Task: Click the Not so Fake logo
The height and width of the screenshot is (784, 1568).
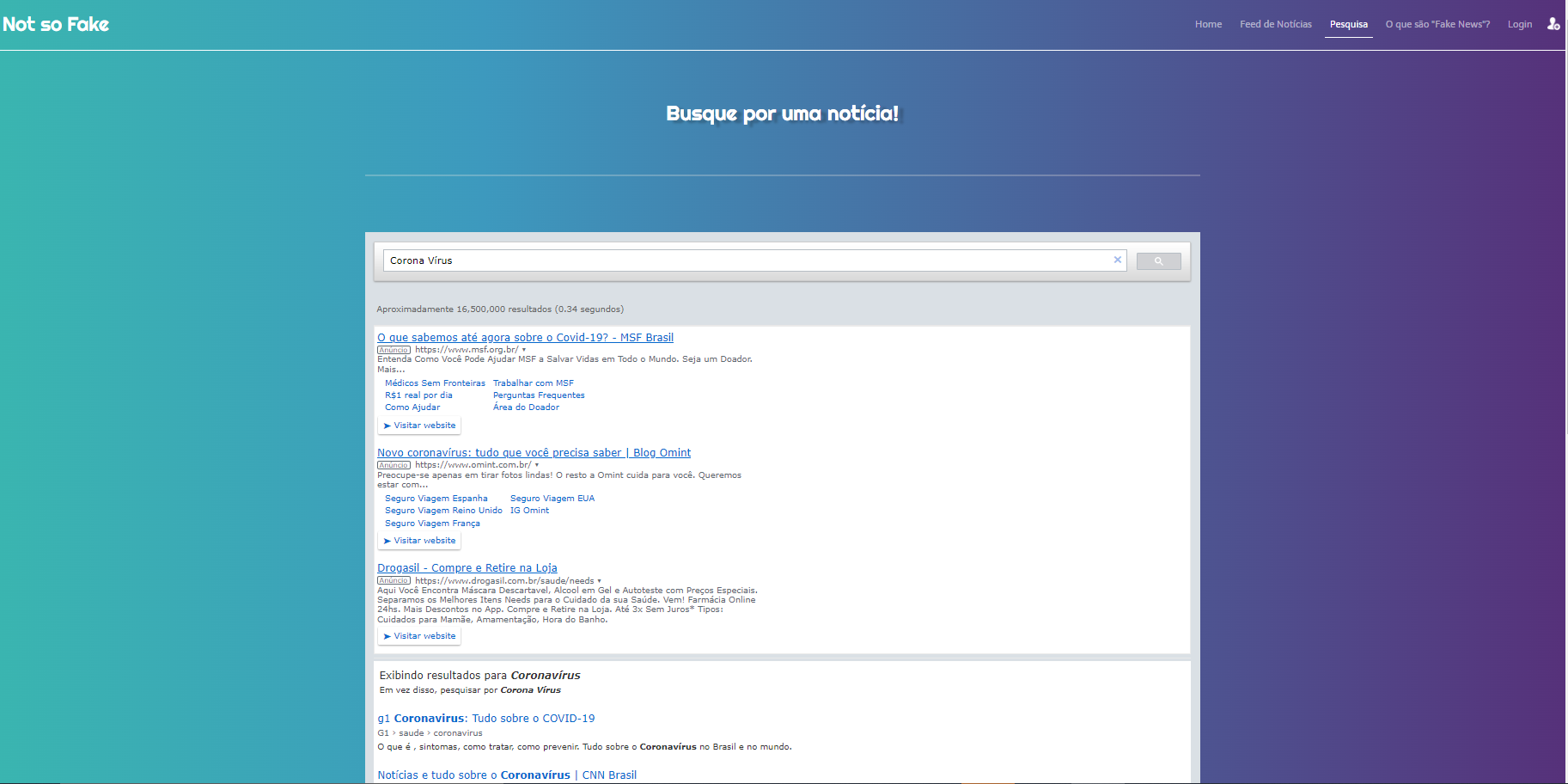Action: [56, 24]
